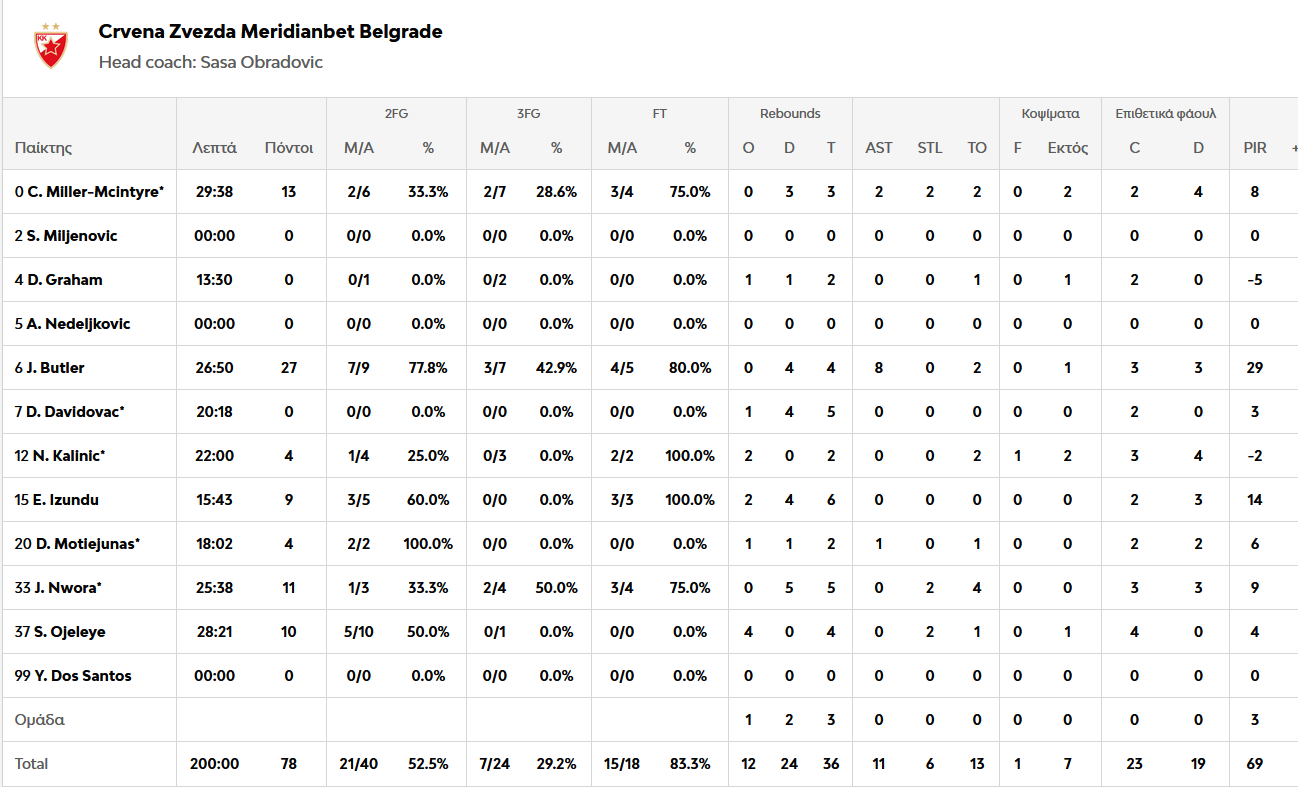Click the Rebounds column group header
Viewport: 1298px width, 787px height.
pos(790,114)
